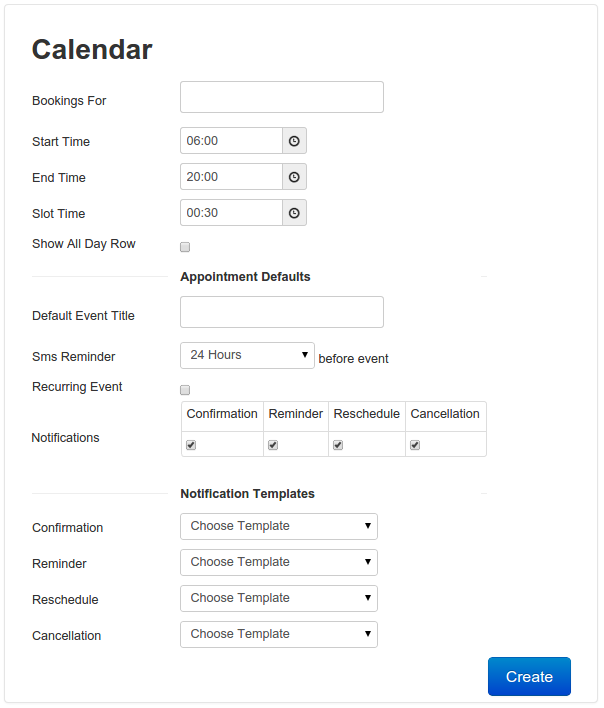Click the Recurring Event label
604x708 pixels.
click(x=77, y=387)
